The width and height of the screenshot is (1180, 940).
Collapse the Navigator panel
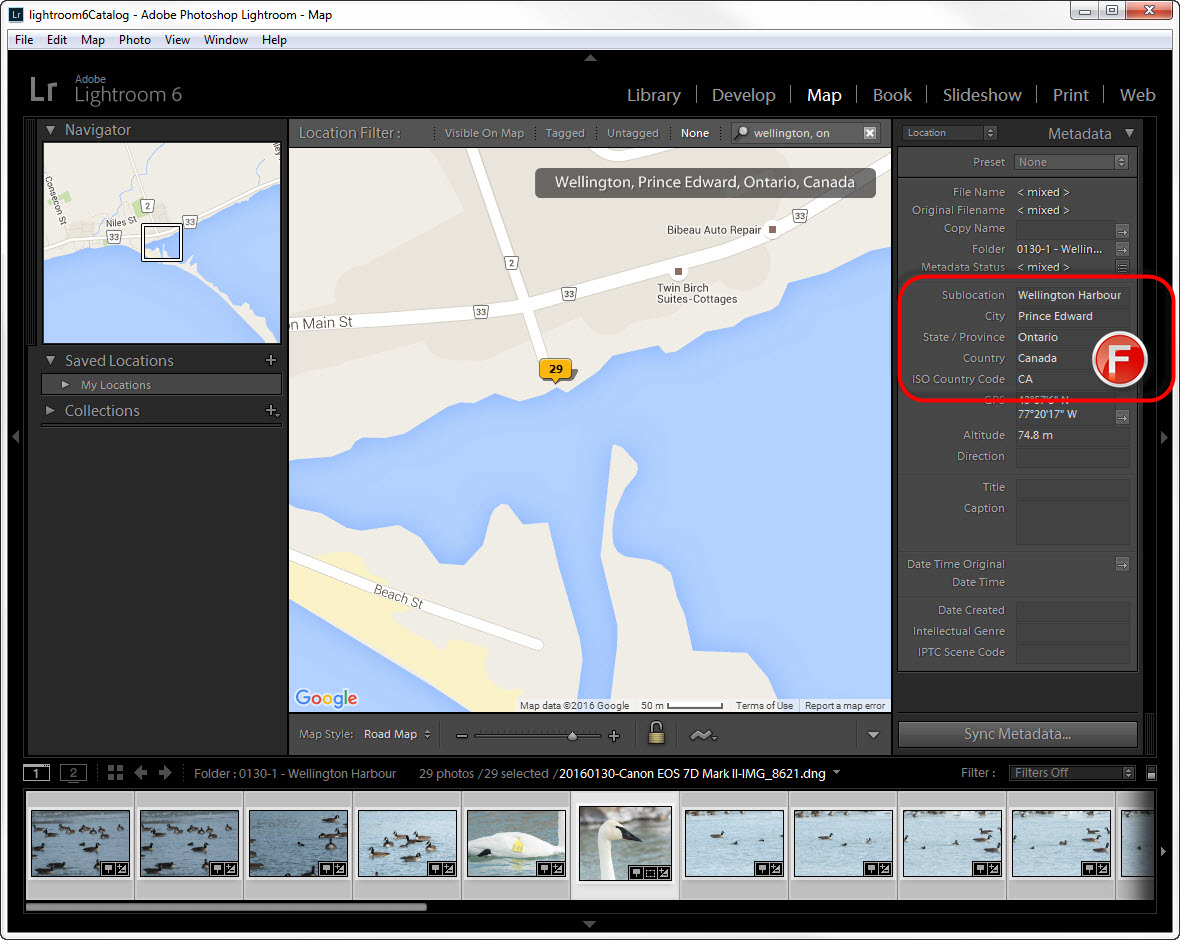click(50, 129)
